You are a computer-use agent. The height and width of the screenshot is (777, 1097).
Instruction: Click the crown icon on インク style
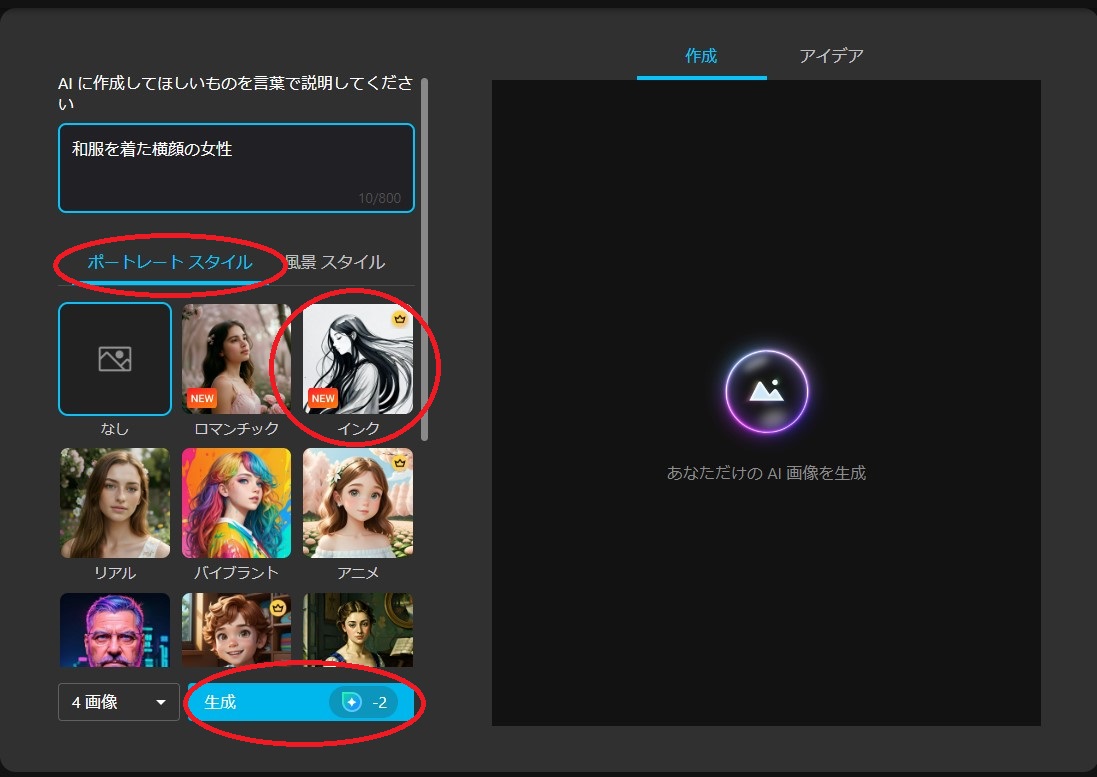click(x=399, y=319)
